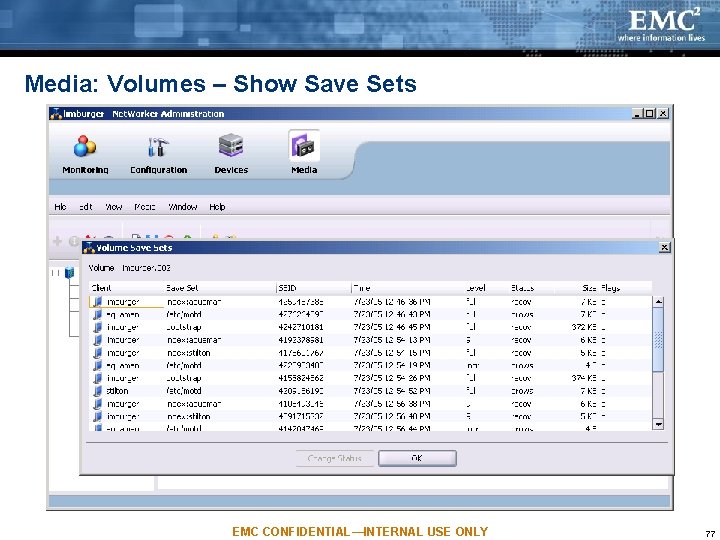The height and width of the screenshot is (540, 720).
Task: Select the time 7/23/05 12:56:38 PM
Action: pyautogui.click(x=392, y=404)
